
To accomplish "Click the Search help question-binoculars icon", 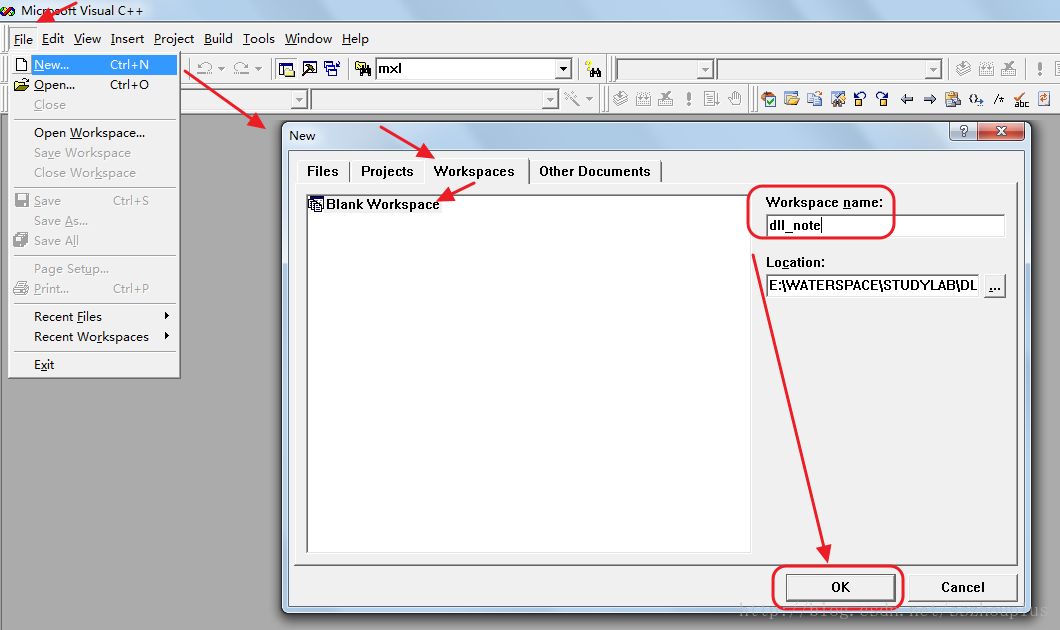I will [593, 69].
